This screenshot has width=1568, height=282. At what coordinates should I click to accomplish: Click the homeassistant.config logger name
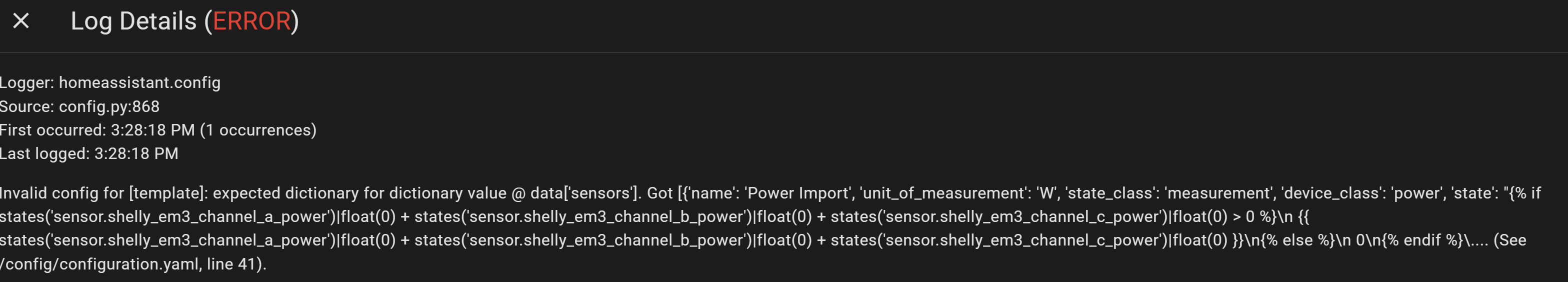click(x=139, y=83)
